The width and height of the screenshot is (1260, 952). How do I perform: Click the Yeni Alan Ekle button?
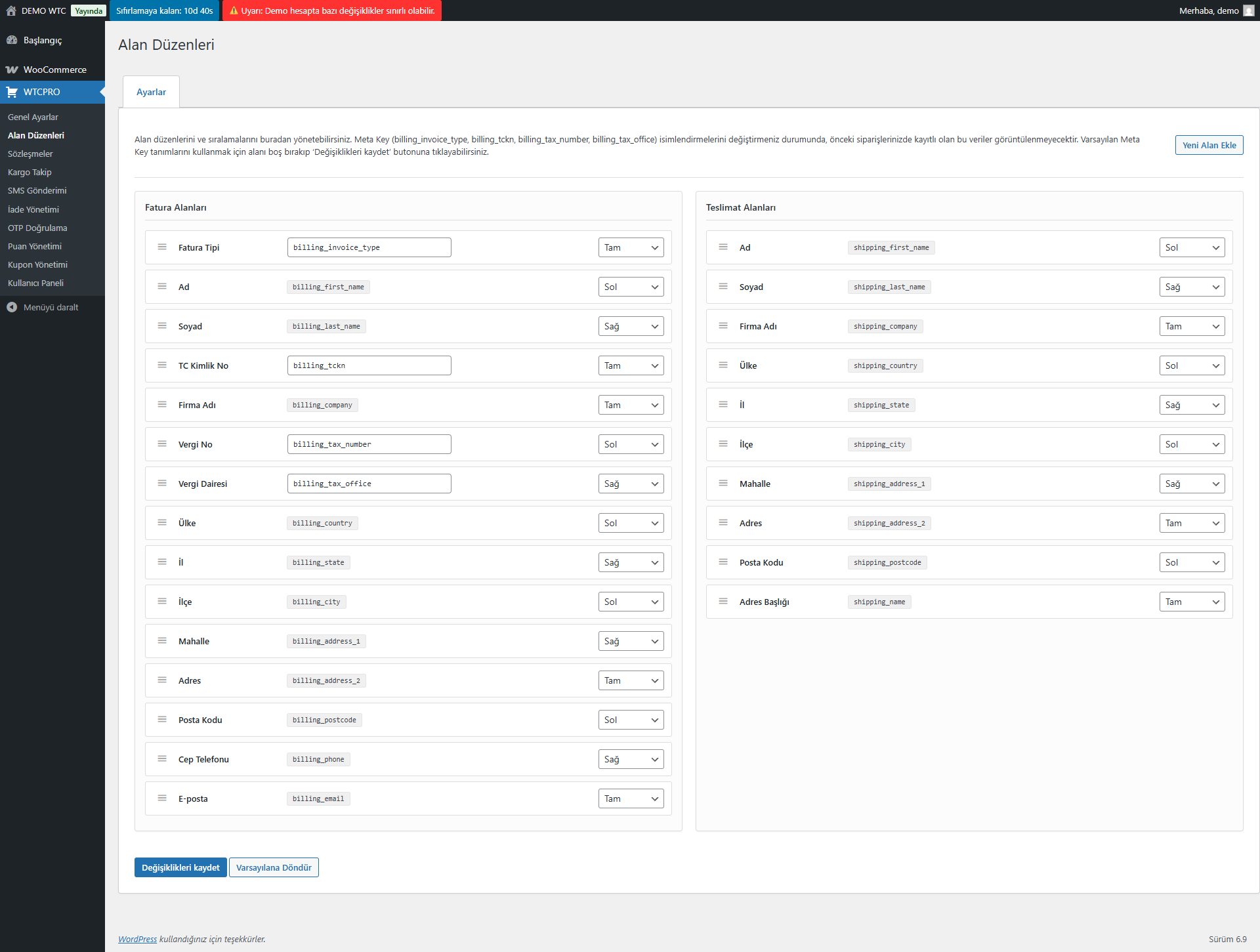pyautogui.click(x=1209, y=145)
